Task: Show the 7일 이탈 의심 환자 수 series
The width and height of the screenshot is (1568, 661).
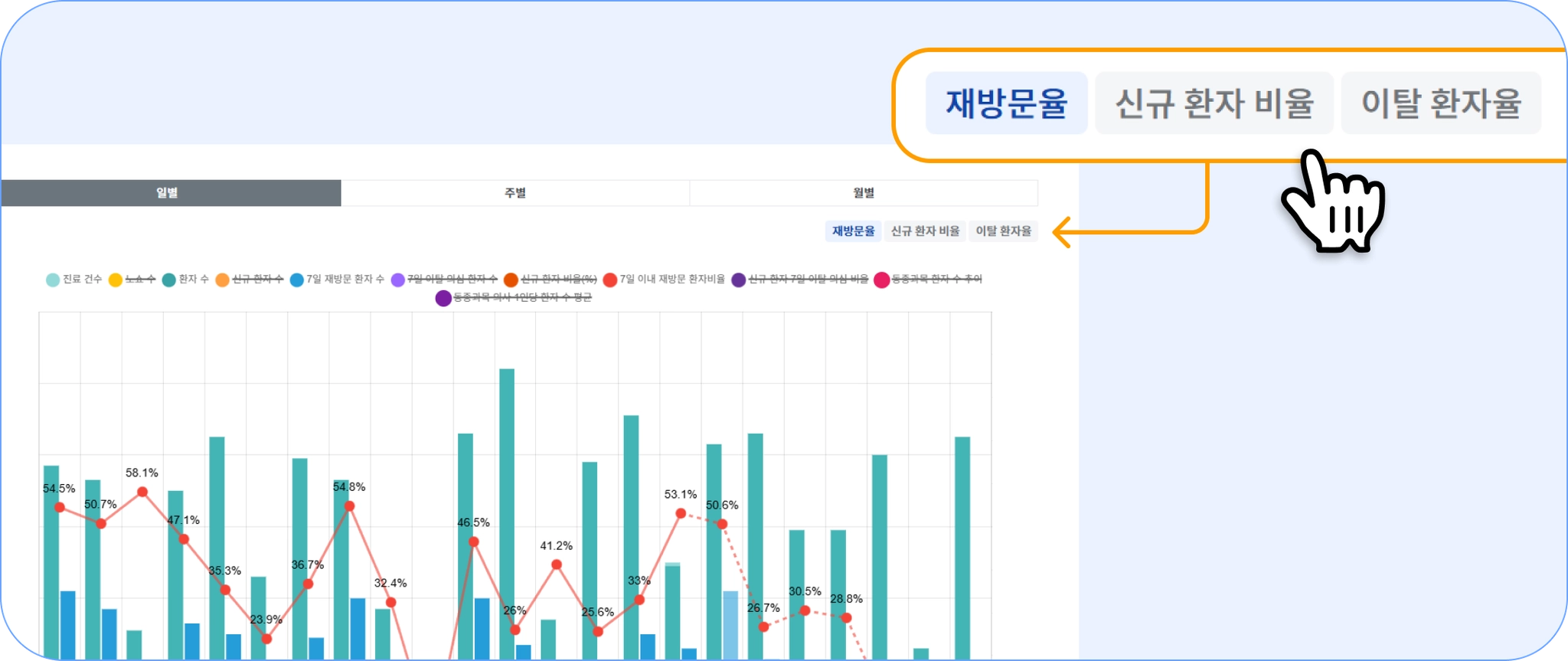Action: click(444, 280)
